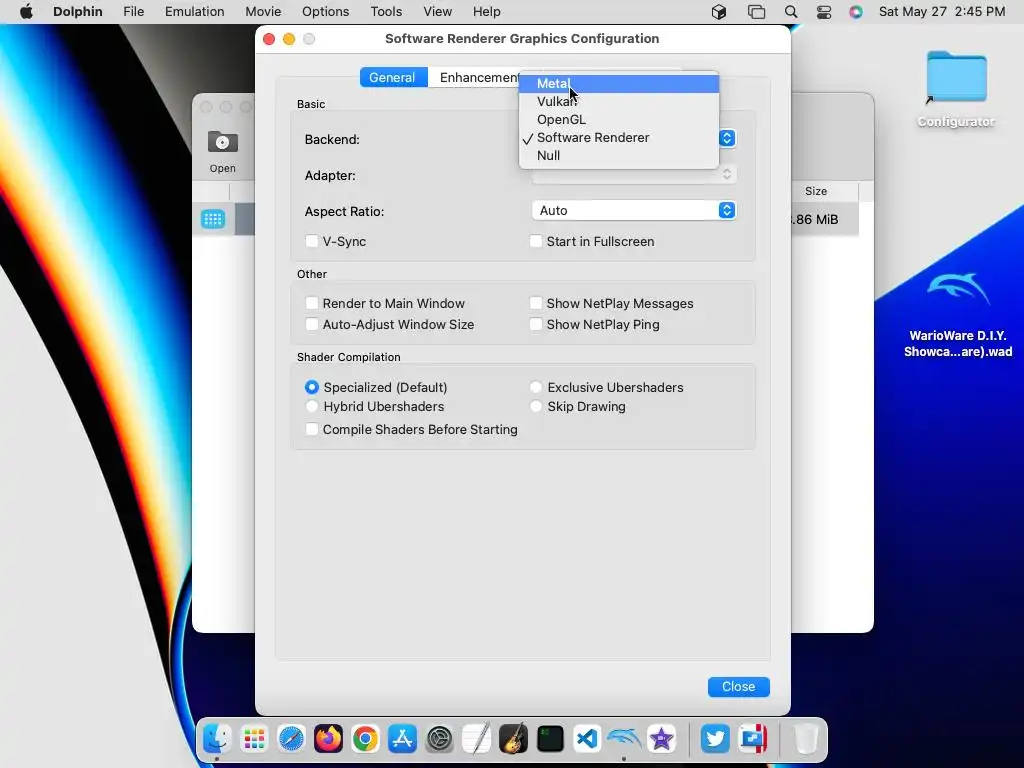
Task: Open Launchpad from the dock
Action: (254, 739)
